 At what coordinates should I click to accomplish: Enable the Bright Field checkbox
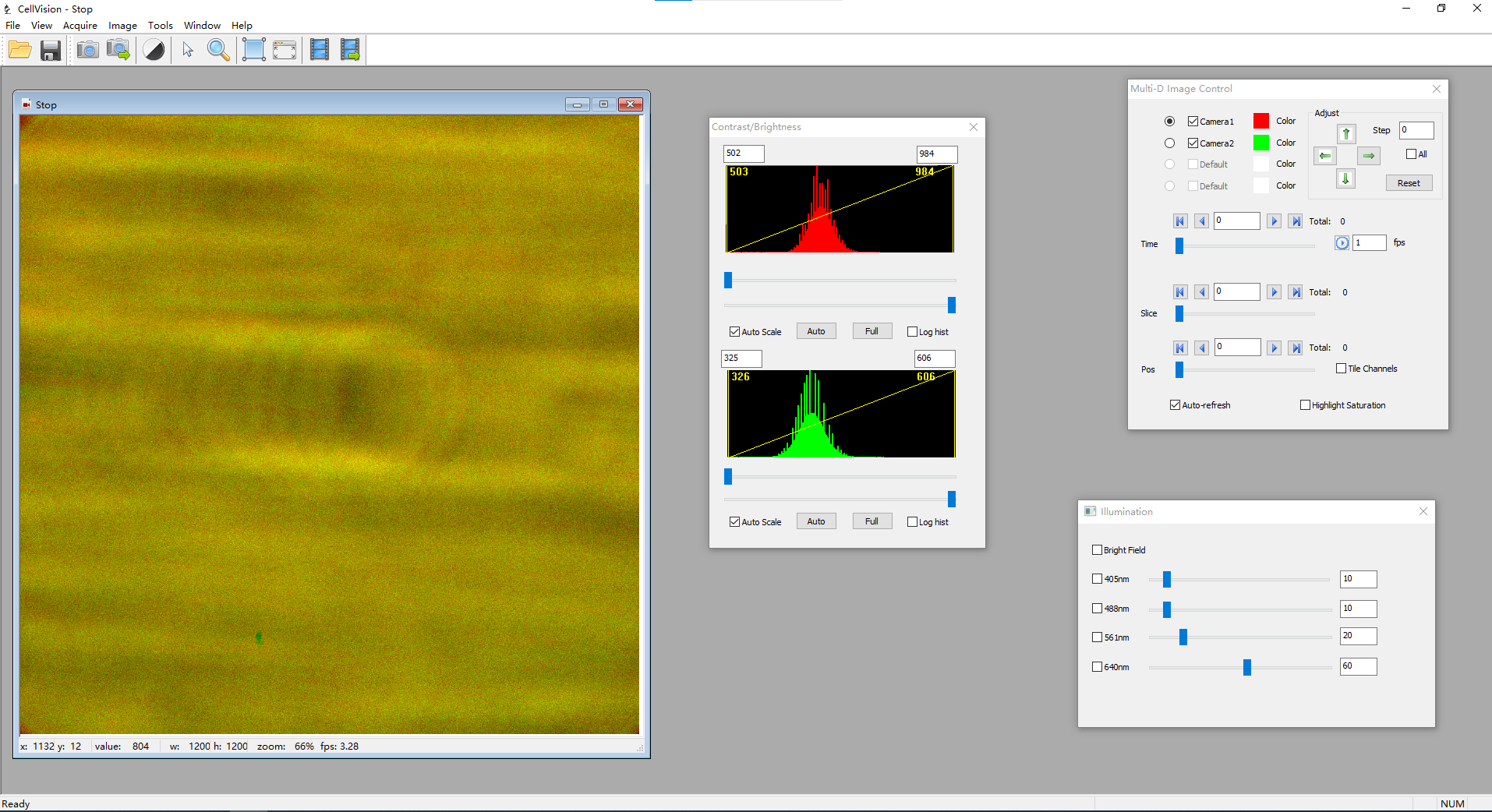coord(1097,550)
